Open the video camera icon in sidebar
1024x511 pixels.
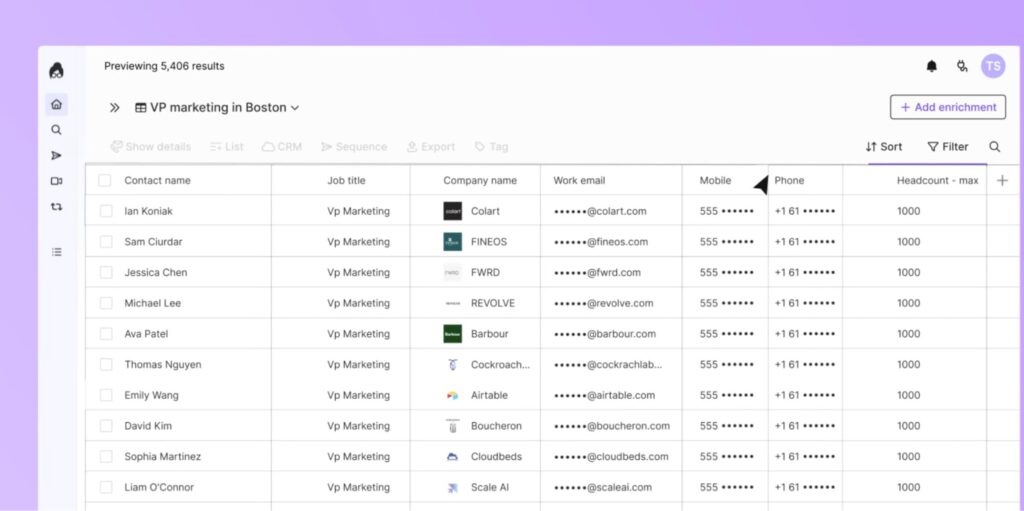[x=57, y=181]
